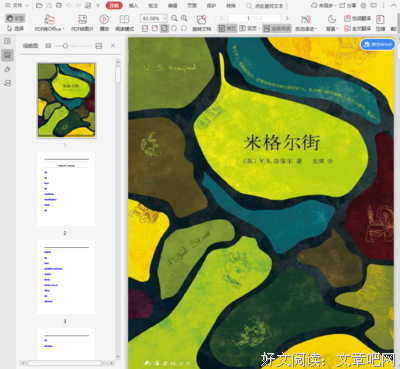Click 旋转文档 rotate document icon
Image resolution: width=400 pixels, height=369 pixels.
[x=201, y=23]
